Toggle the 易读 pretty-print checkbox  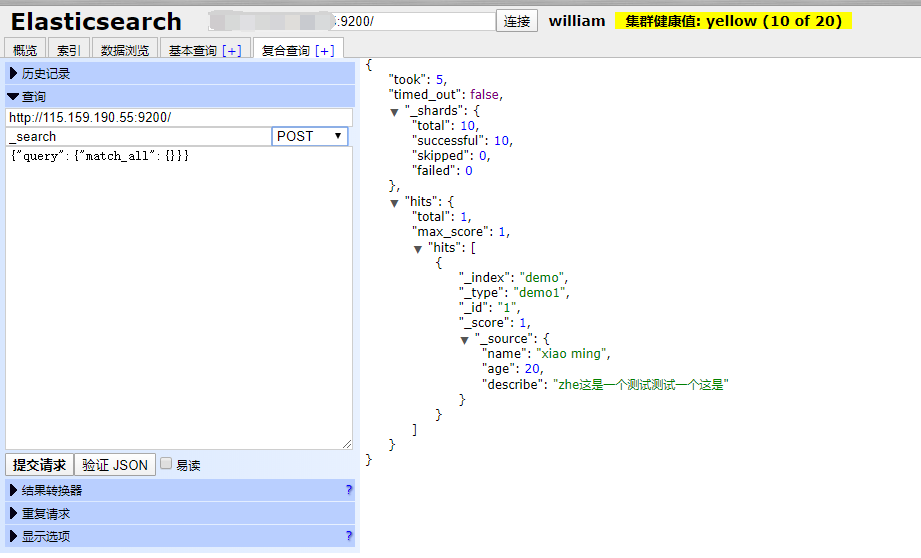(166, 463)
